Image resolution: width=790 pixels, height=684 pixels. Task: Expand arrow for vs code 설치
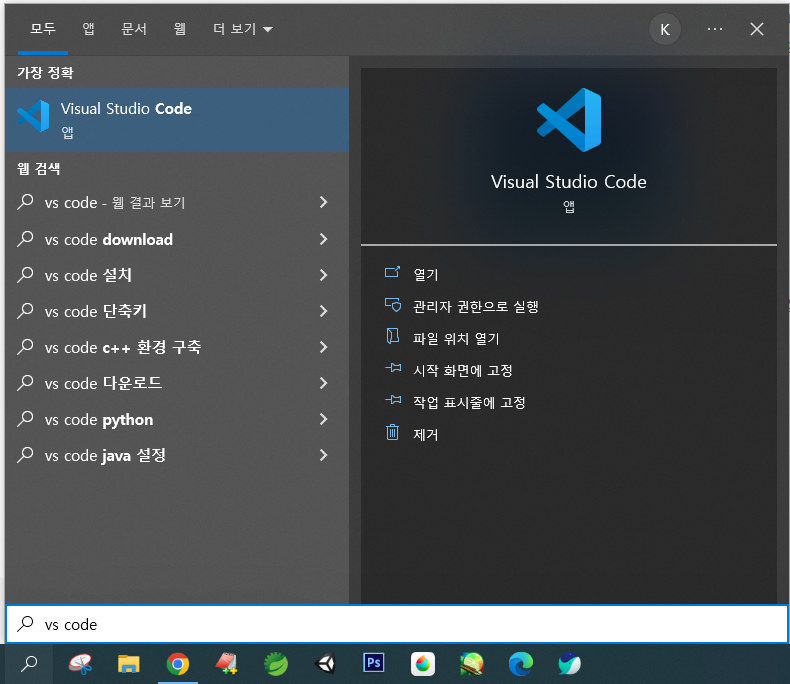[323, 275]
